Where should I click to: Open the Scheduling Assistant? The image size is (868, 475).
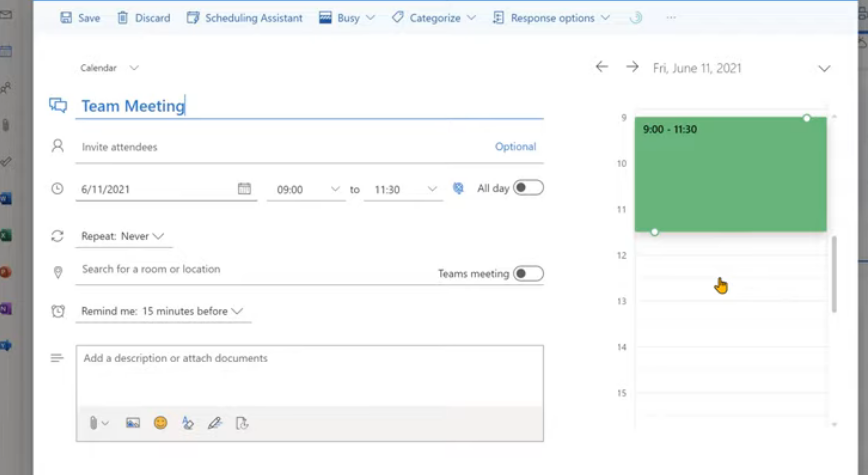point(245,18)
